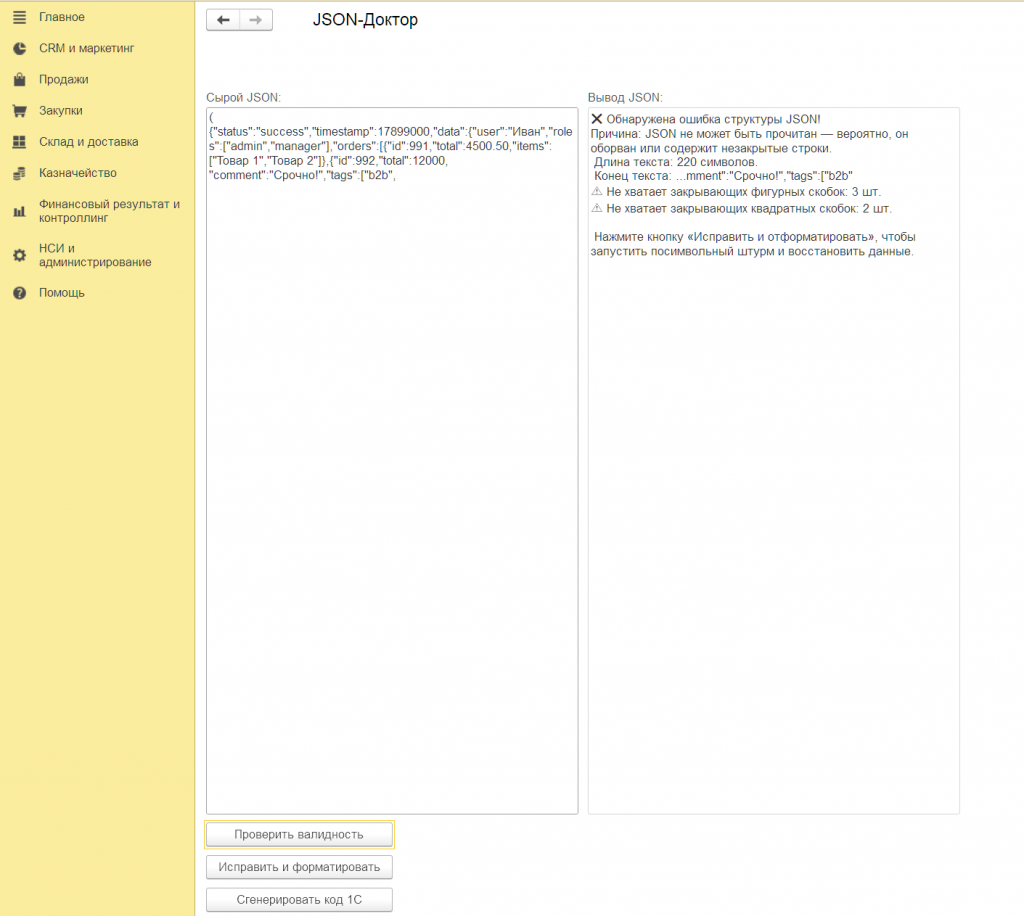Open the Склад и доставка grid icon
The height and width of the screenshot is (916, 1024).
click(20, 142)
